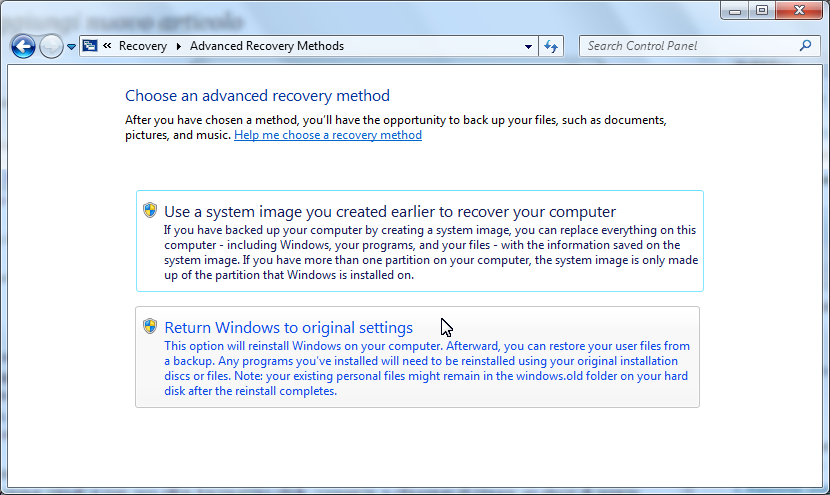Open the recent pages dropdown arrow

(71, 47)
